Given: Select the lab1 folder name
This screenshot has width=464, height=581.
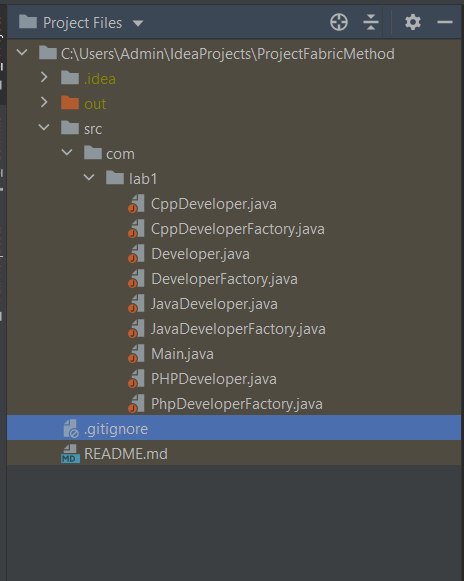Looking at the screenshot, I should click(143, 179).
